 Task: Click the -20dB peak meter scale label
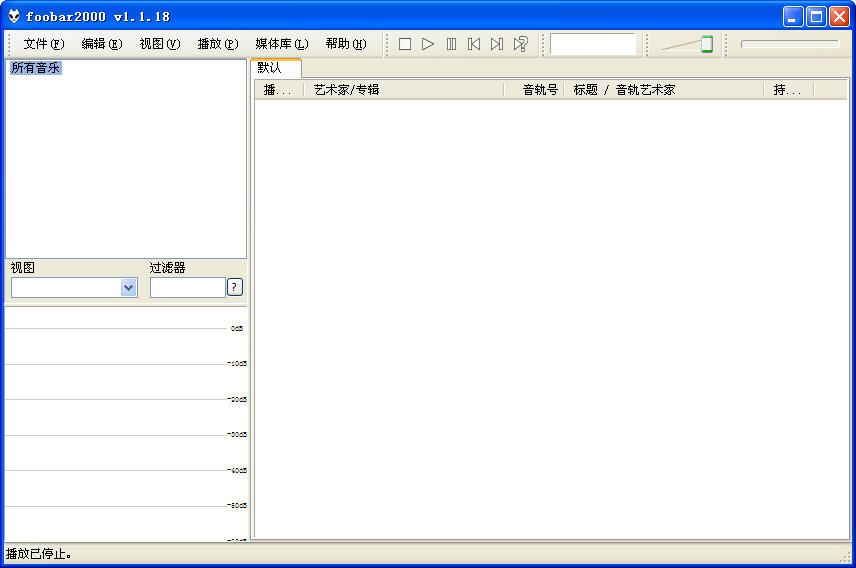click(237, 399)
